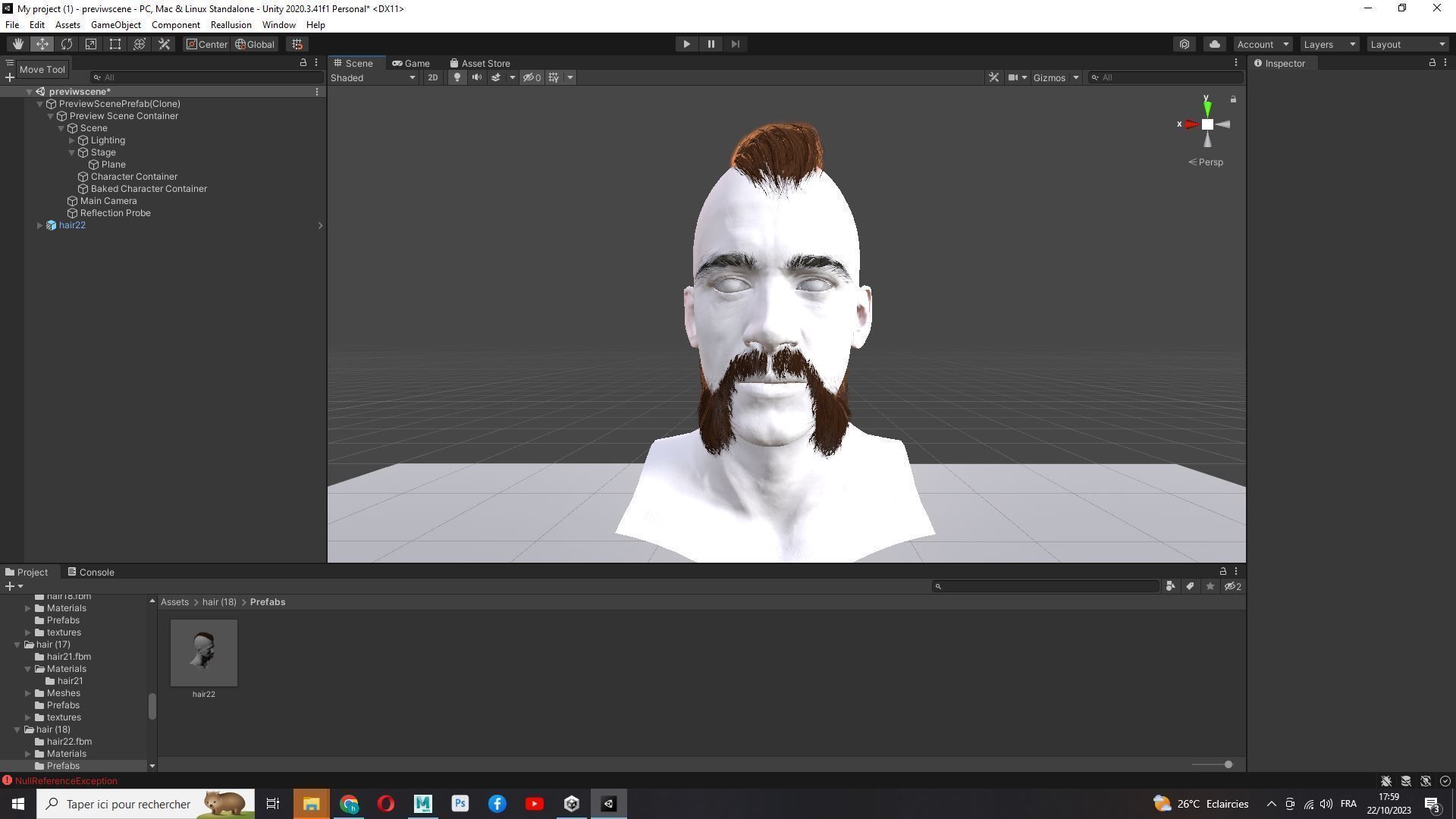Toggle hidden objects visibility in Scene

click(x=532, y=77)
